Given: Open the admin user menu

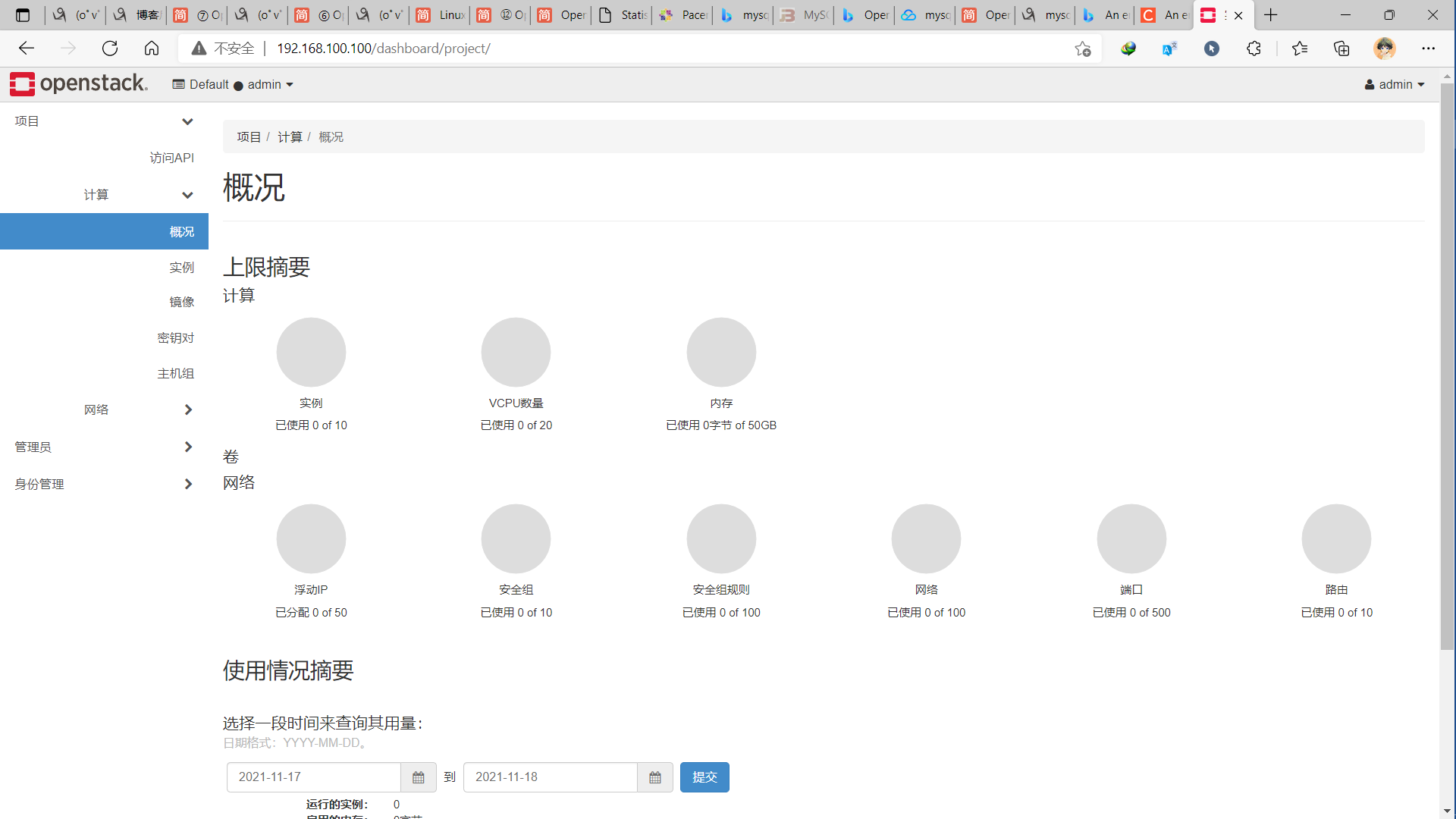Looking at the screenshot, I should point(1394,84).
